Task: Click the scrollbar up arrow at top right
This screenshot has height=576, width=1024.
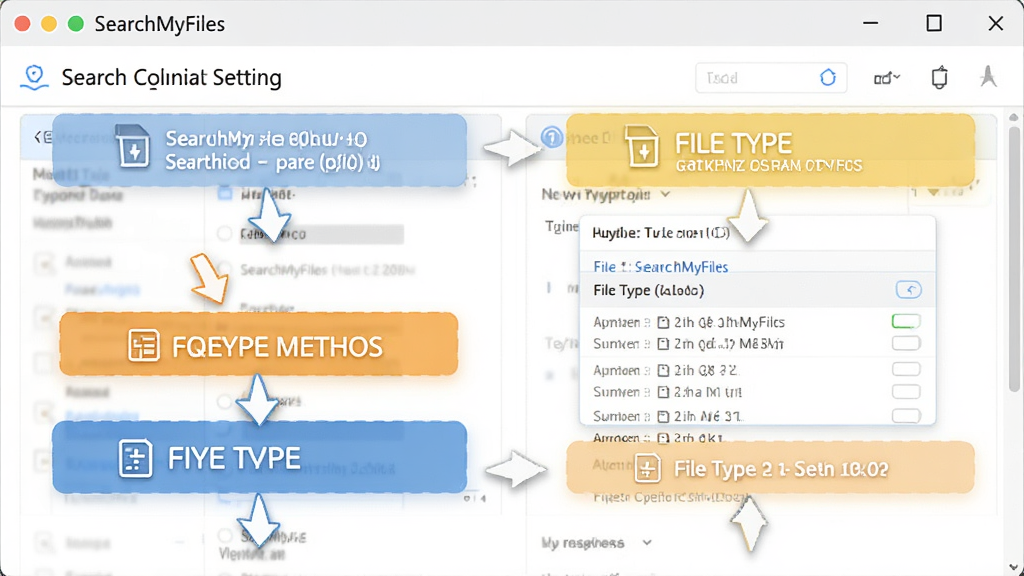Action: coord(1014,118)
